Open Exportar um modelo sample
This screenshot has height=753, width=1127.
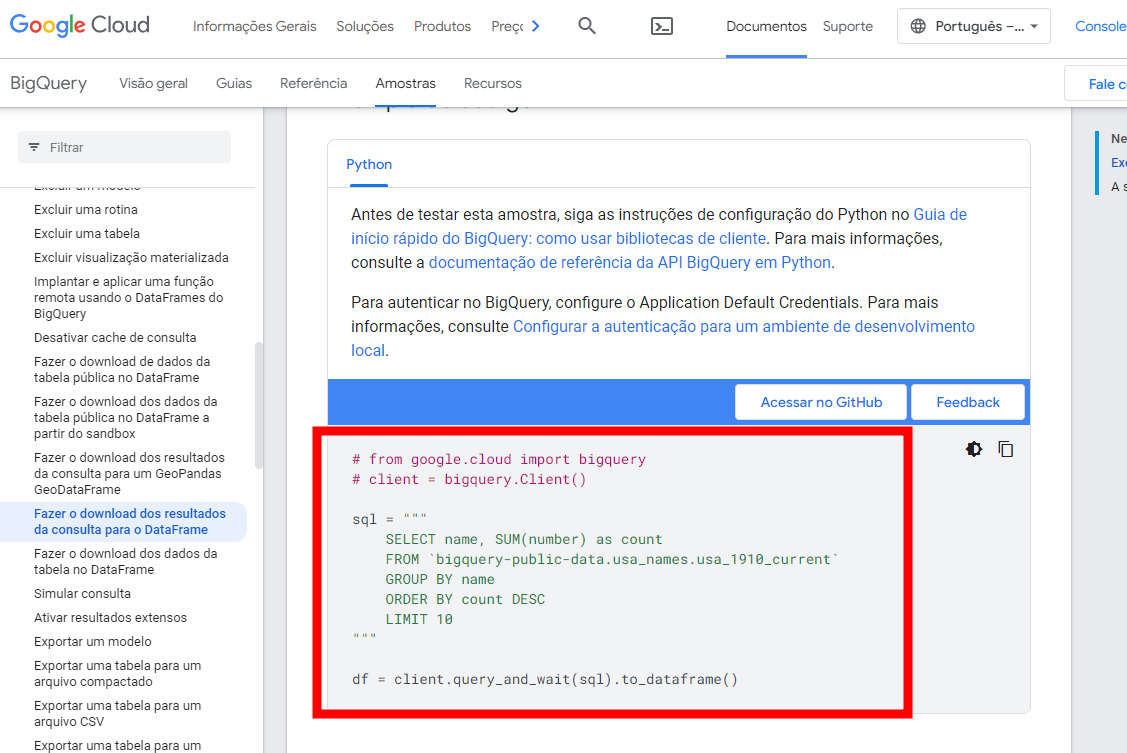(93, 642)
